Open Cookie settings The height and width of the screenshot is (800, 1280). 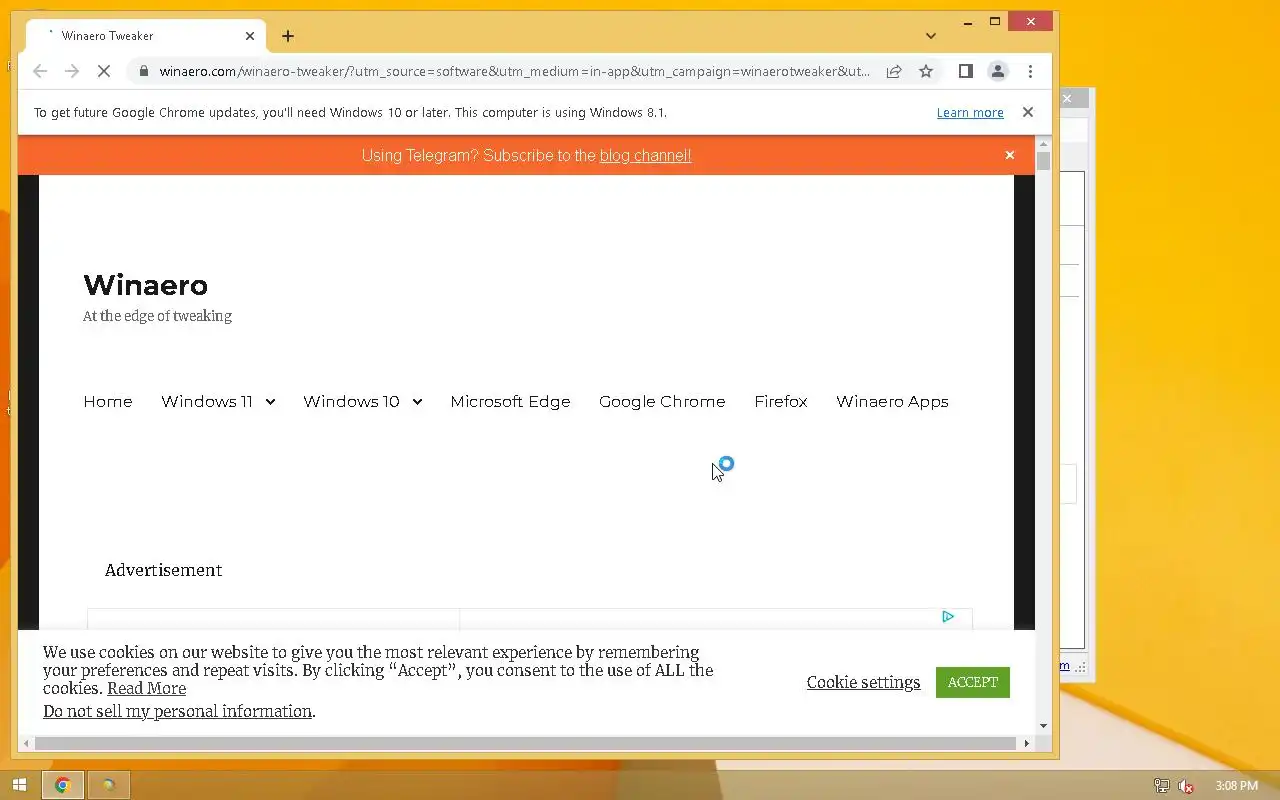point(863,682)
